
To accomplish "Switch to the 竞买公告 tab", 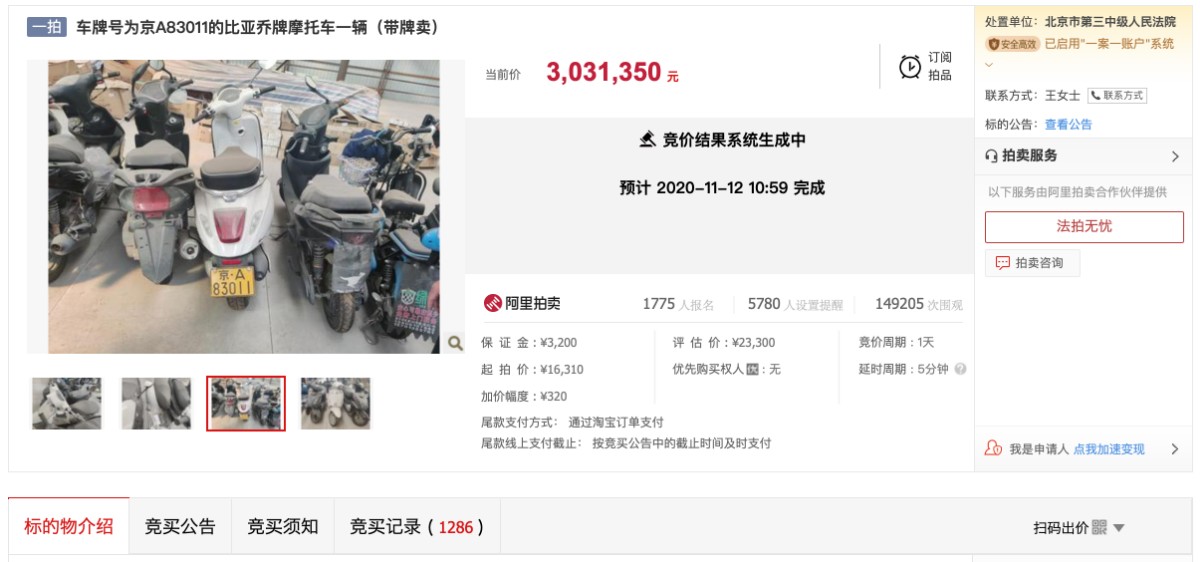I will pos(180,526).
